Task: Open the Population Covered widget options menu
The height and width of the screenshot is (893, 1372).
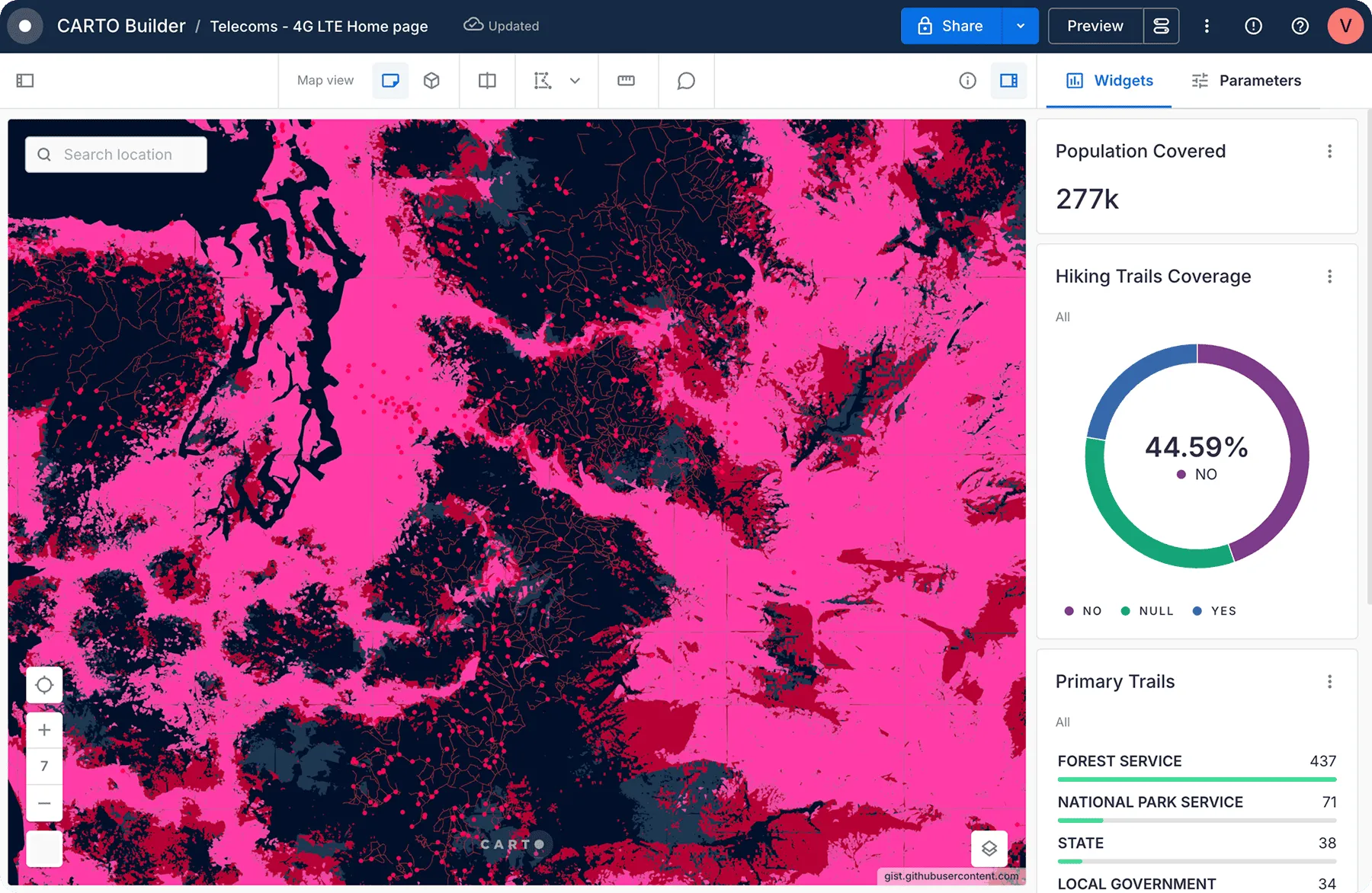Action: (1329, 151)
